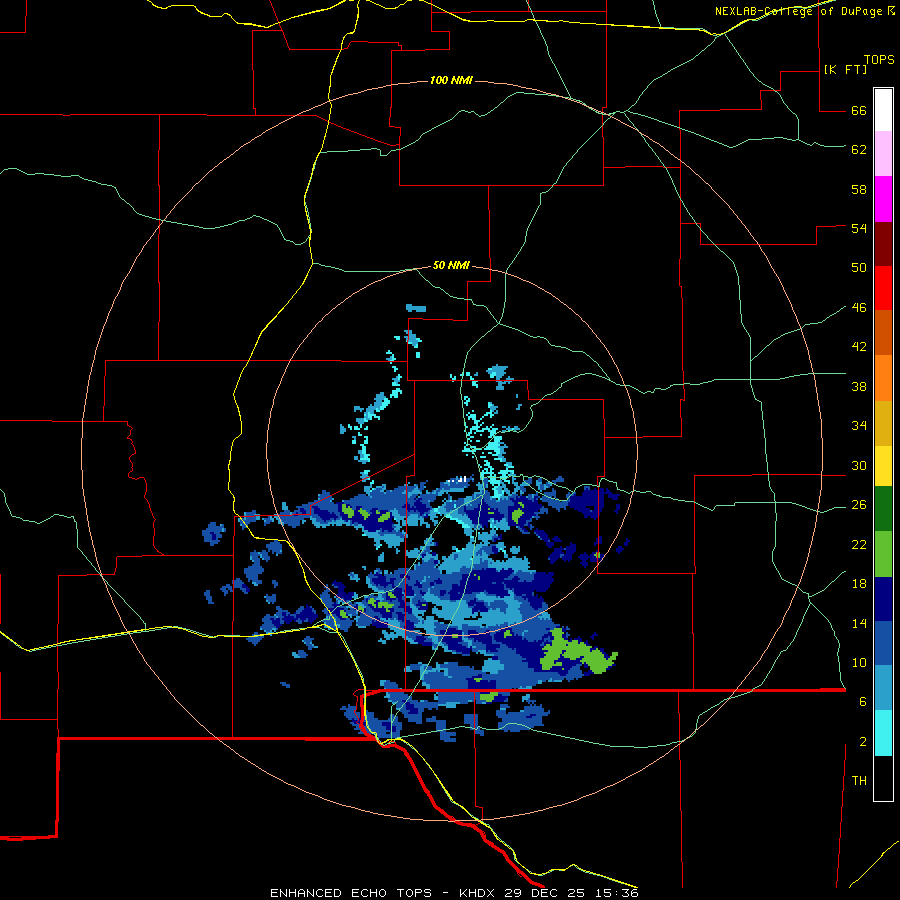
Task: Click the 'TH' legend label
Action: (859, 781)
